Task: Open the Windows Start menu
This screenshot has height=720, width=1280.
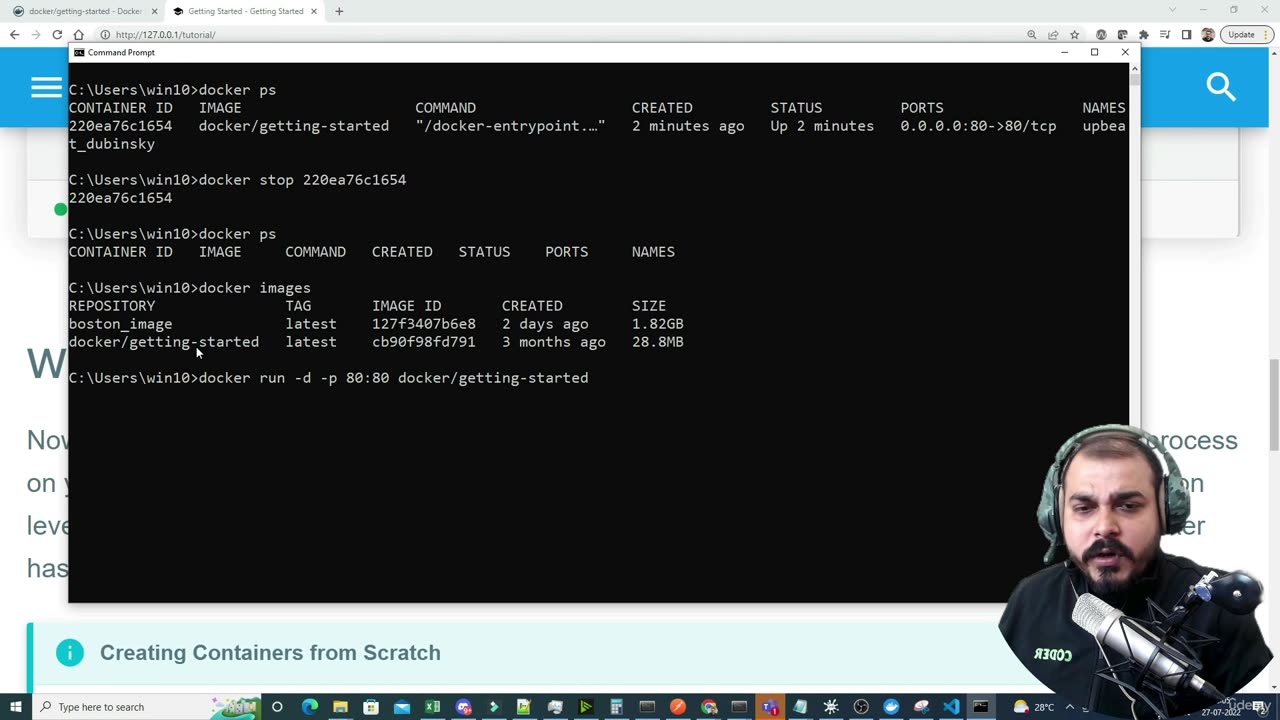Action: point(16,707)
